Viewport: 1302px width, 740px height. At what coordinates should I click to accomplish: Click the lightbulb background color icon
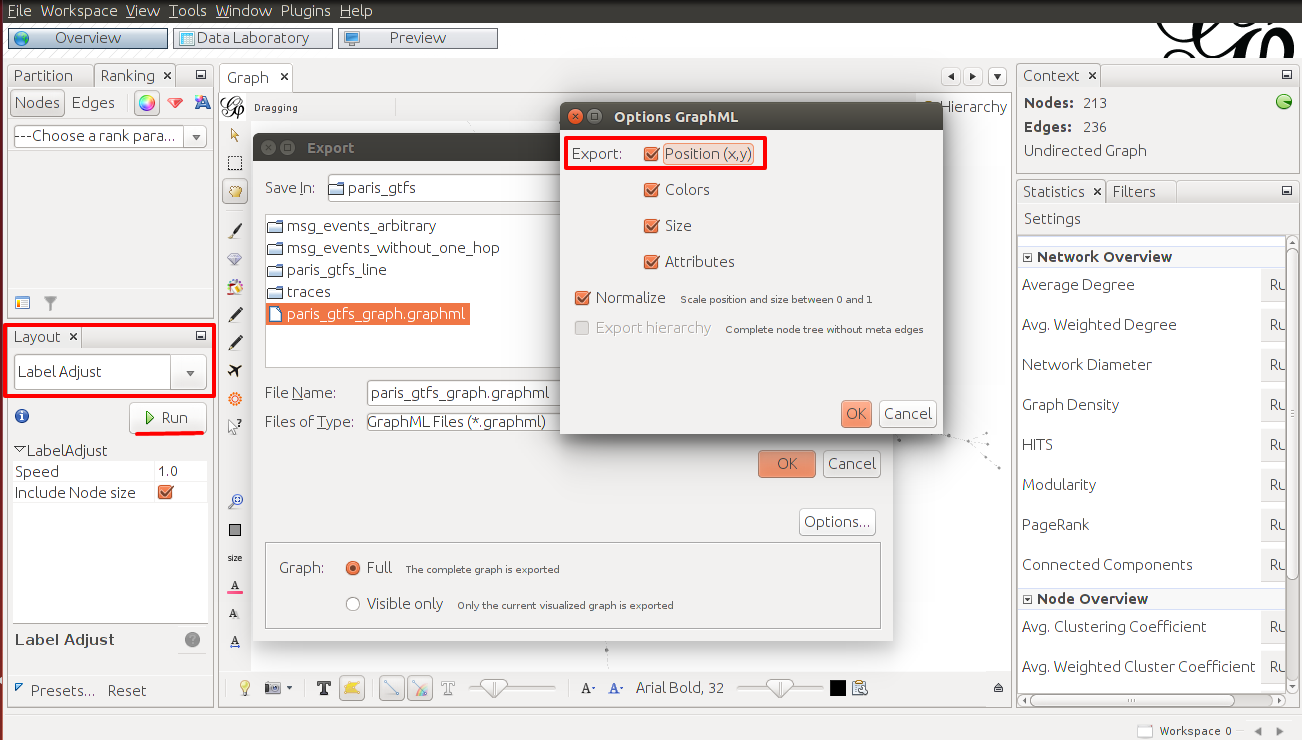245,688
